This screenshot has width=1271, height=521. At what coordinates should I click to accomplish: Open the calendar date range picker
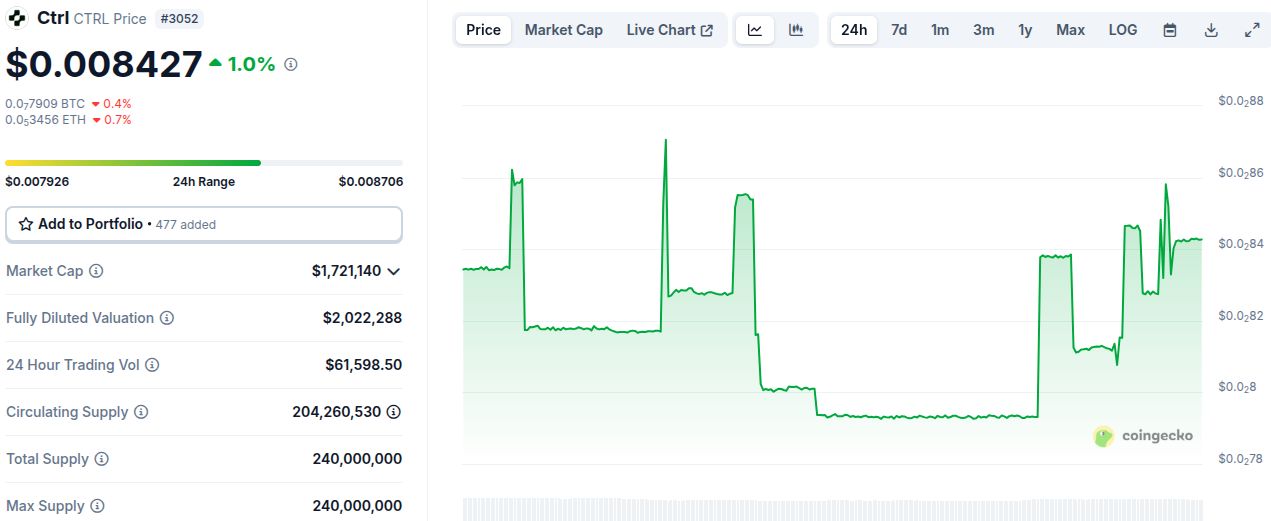[x=1170, y=30]
